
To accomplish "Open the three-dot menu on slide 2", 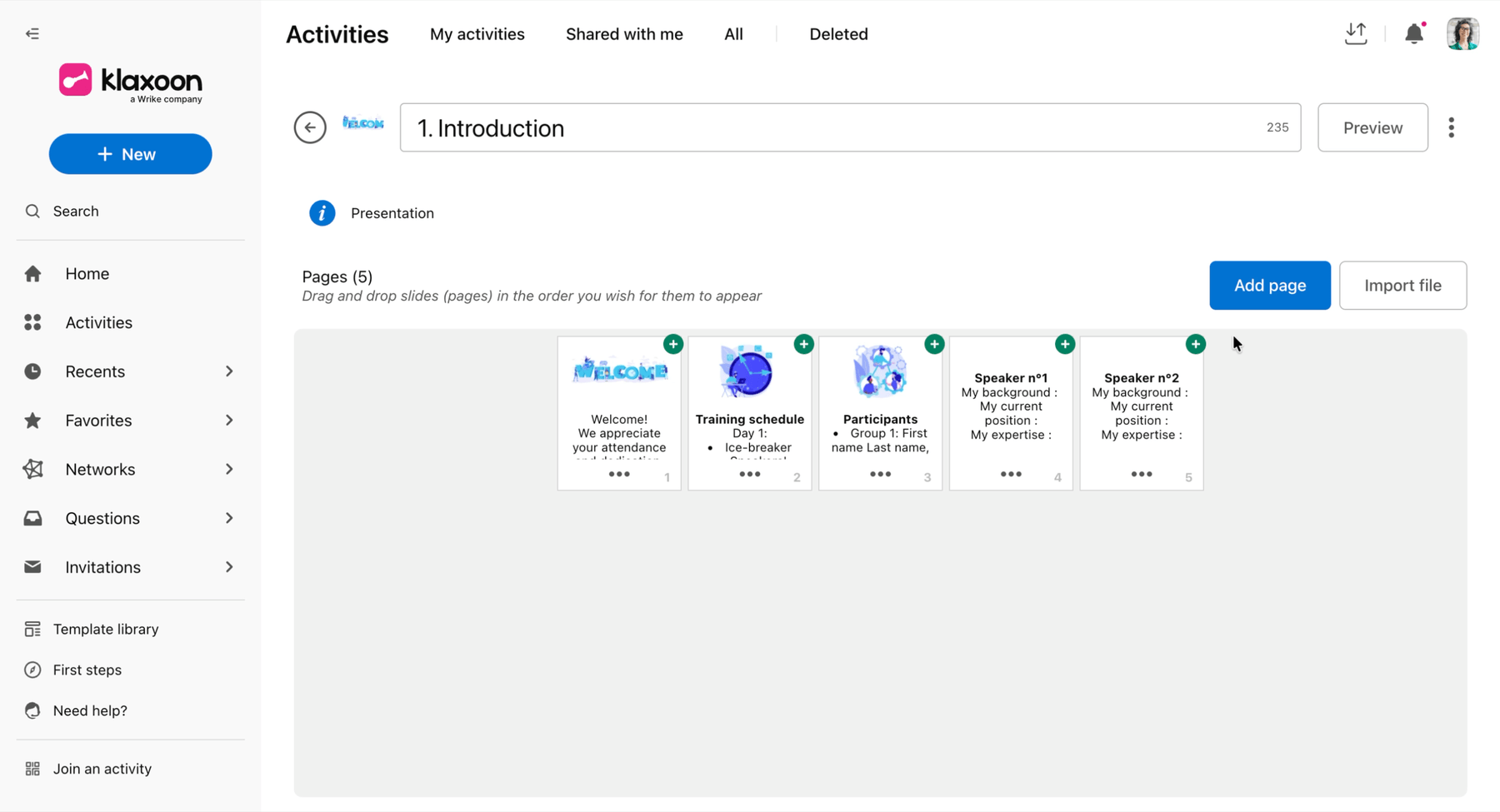I will (x=750, y=475).
